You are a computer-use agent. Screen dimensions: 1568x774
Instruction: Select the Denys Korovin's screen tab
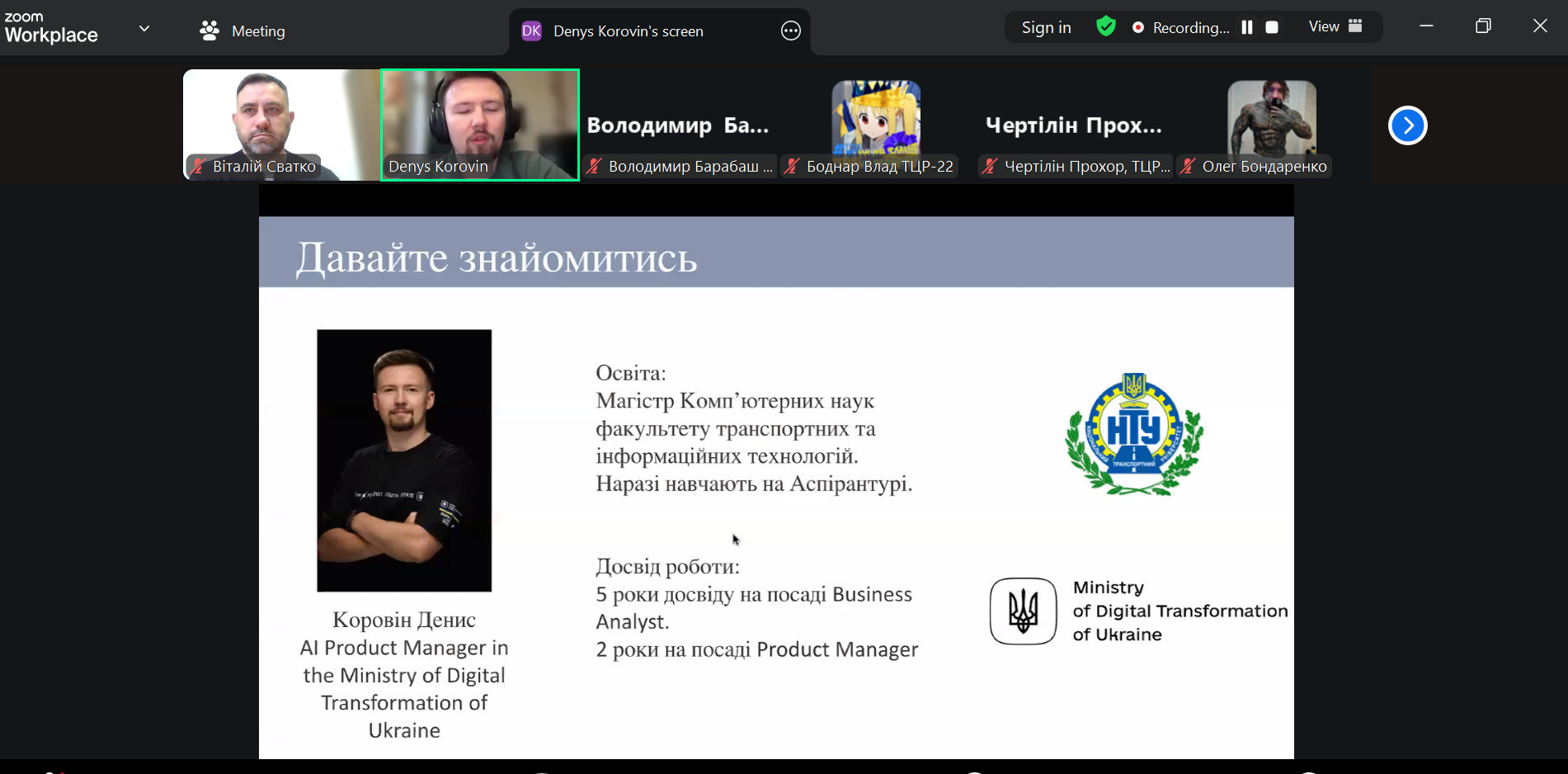(x=628, y=31)
